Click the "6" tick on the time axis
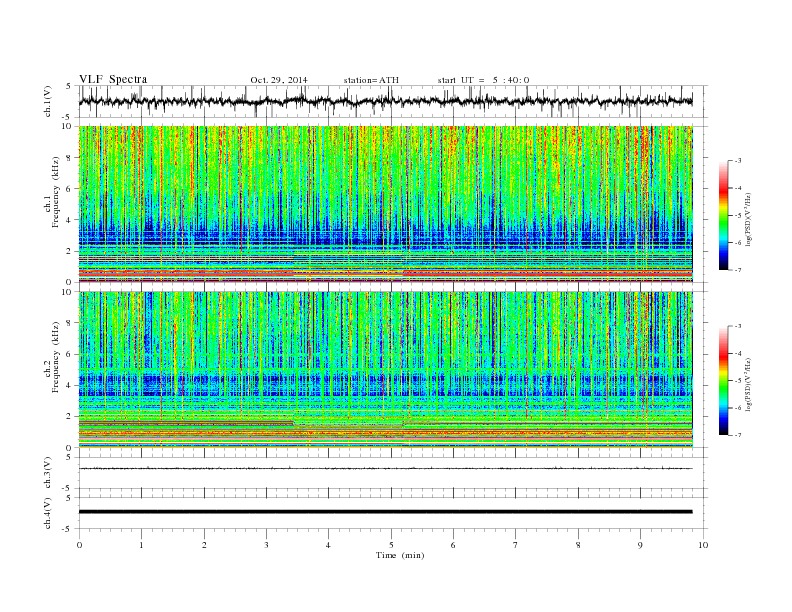The image size is (792, 612). (x=453, y=545)
